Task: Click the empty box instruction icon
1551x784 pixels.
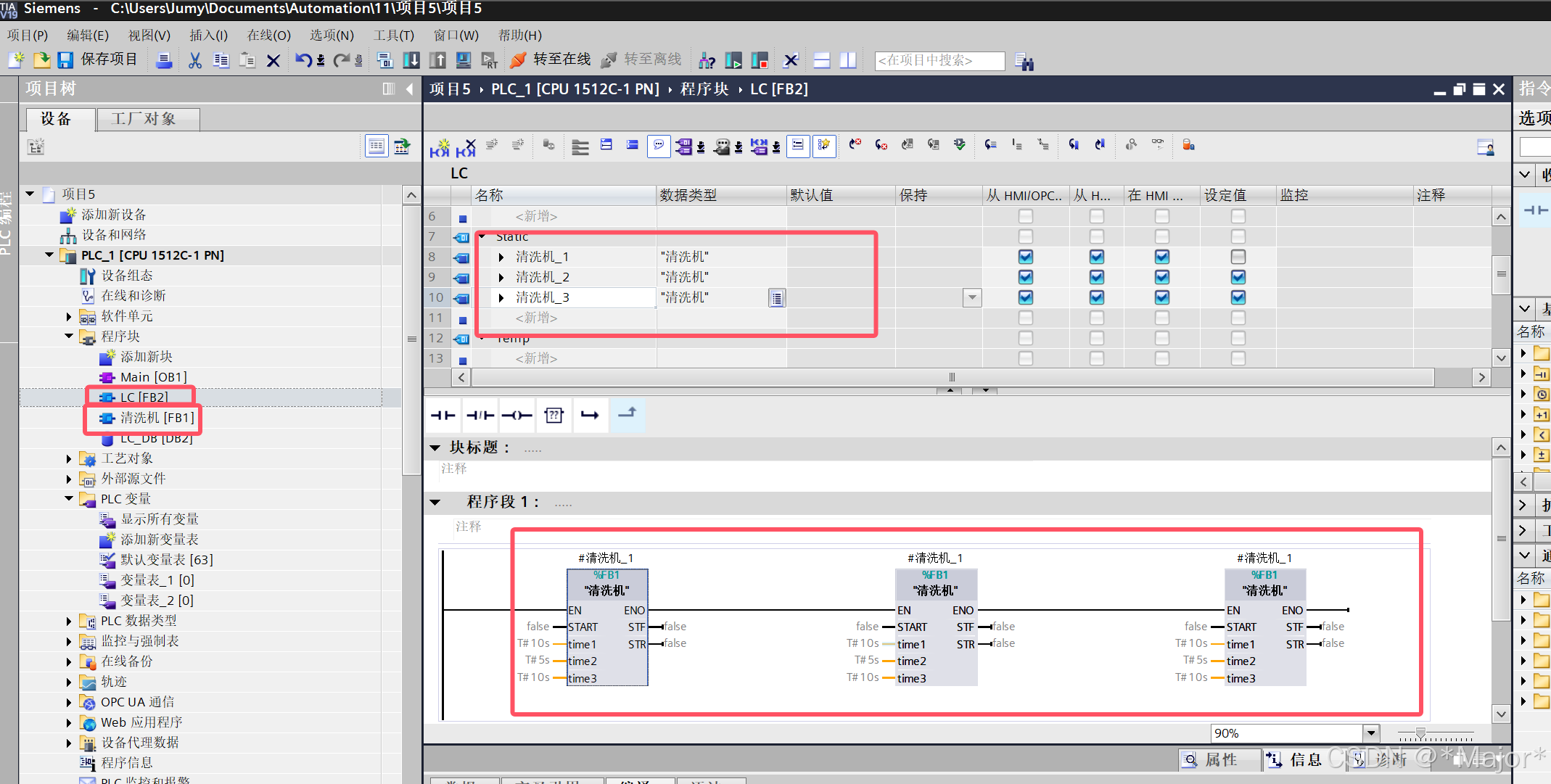Action: tap(554, 415)
